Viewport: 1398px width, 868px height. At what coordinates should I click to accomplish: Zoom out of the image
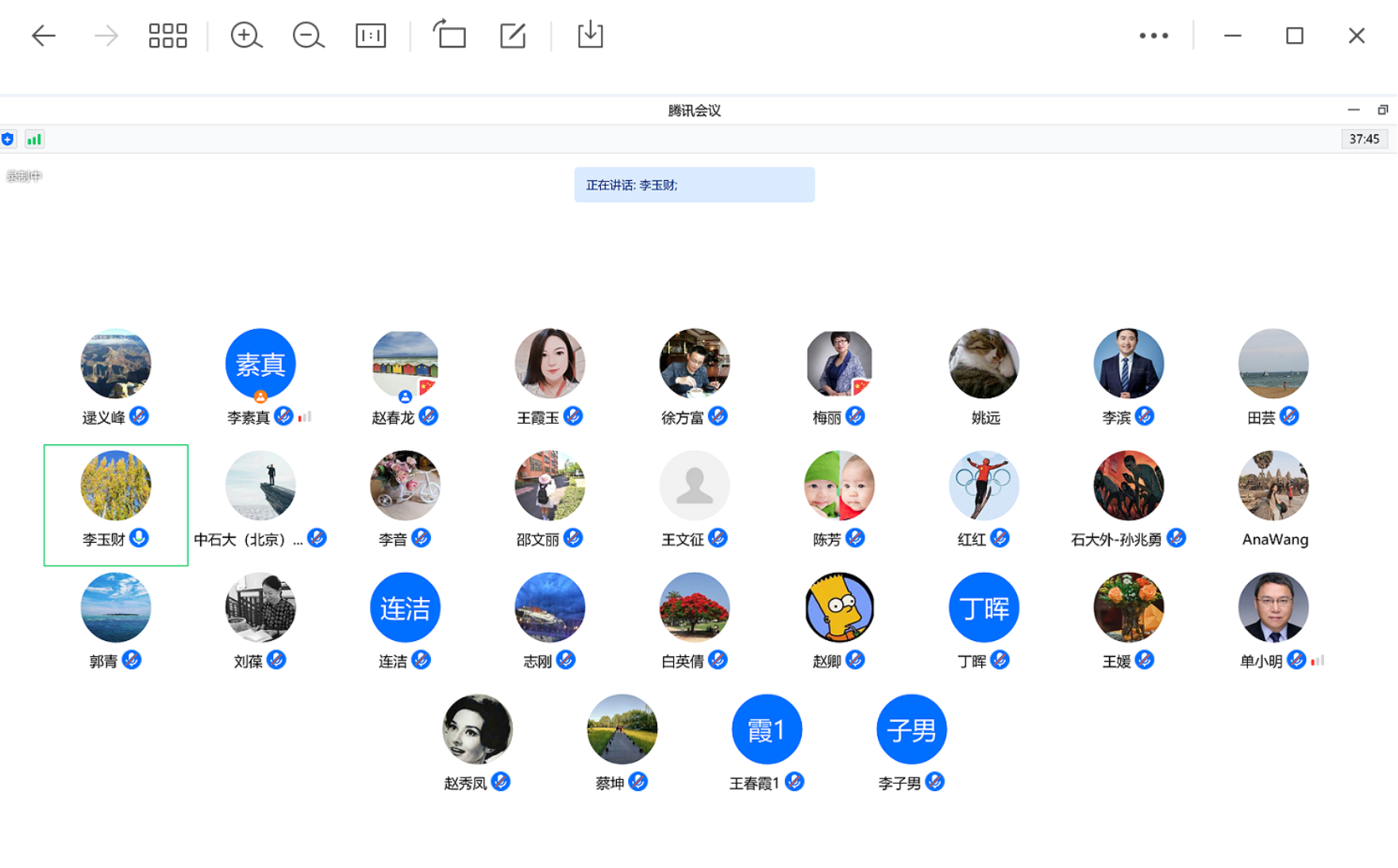coord(308,36)
